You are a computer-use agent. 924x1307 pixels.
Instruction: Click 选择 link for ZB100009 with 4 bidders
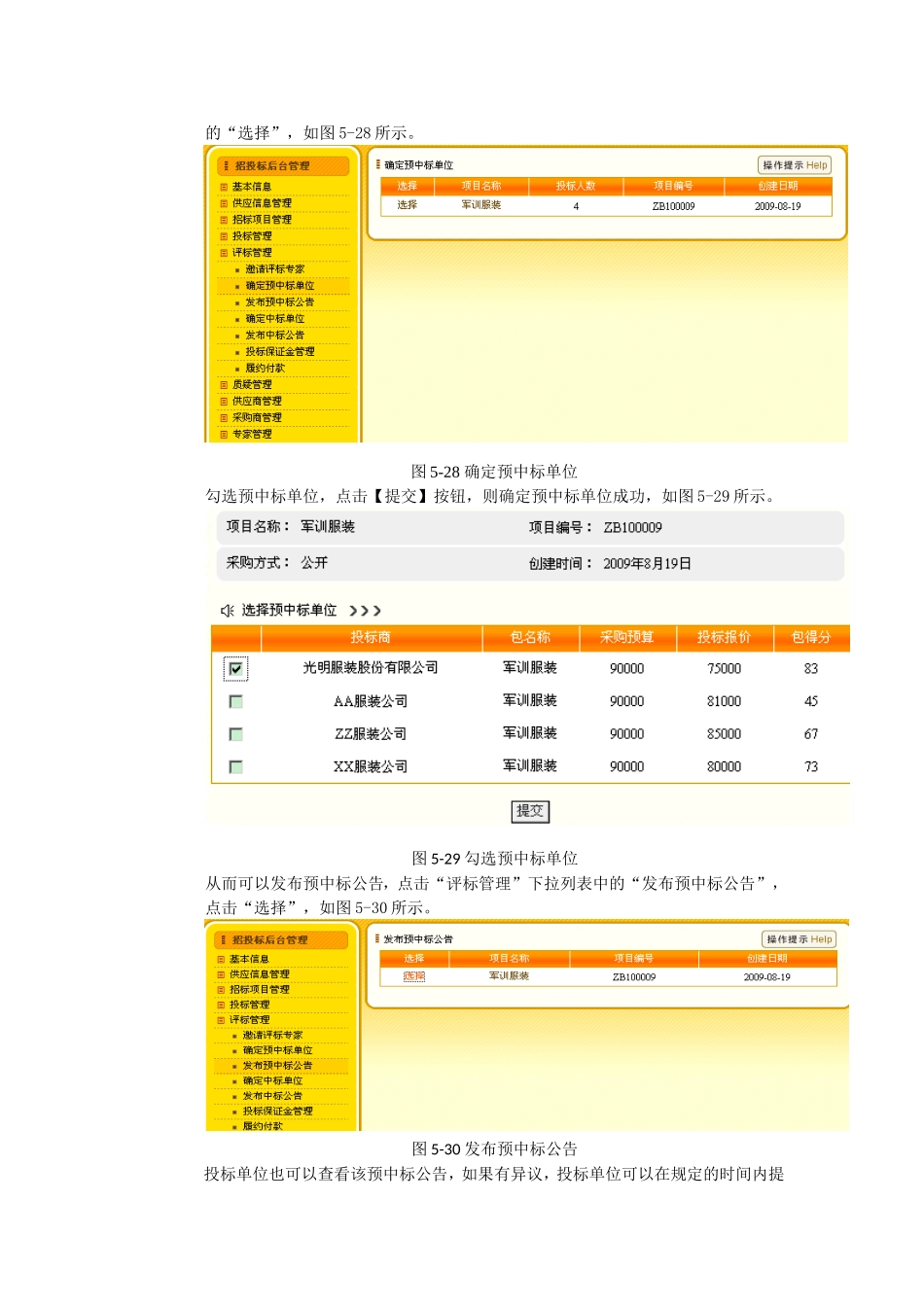pyautogui.click(x=407, y=205)
